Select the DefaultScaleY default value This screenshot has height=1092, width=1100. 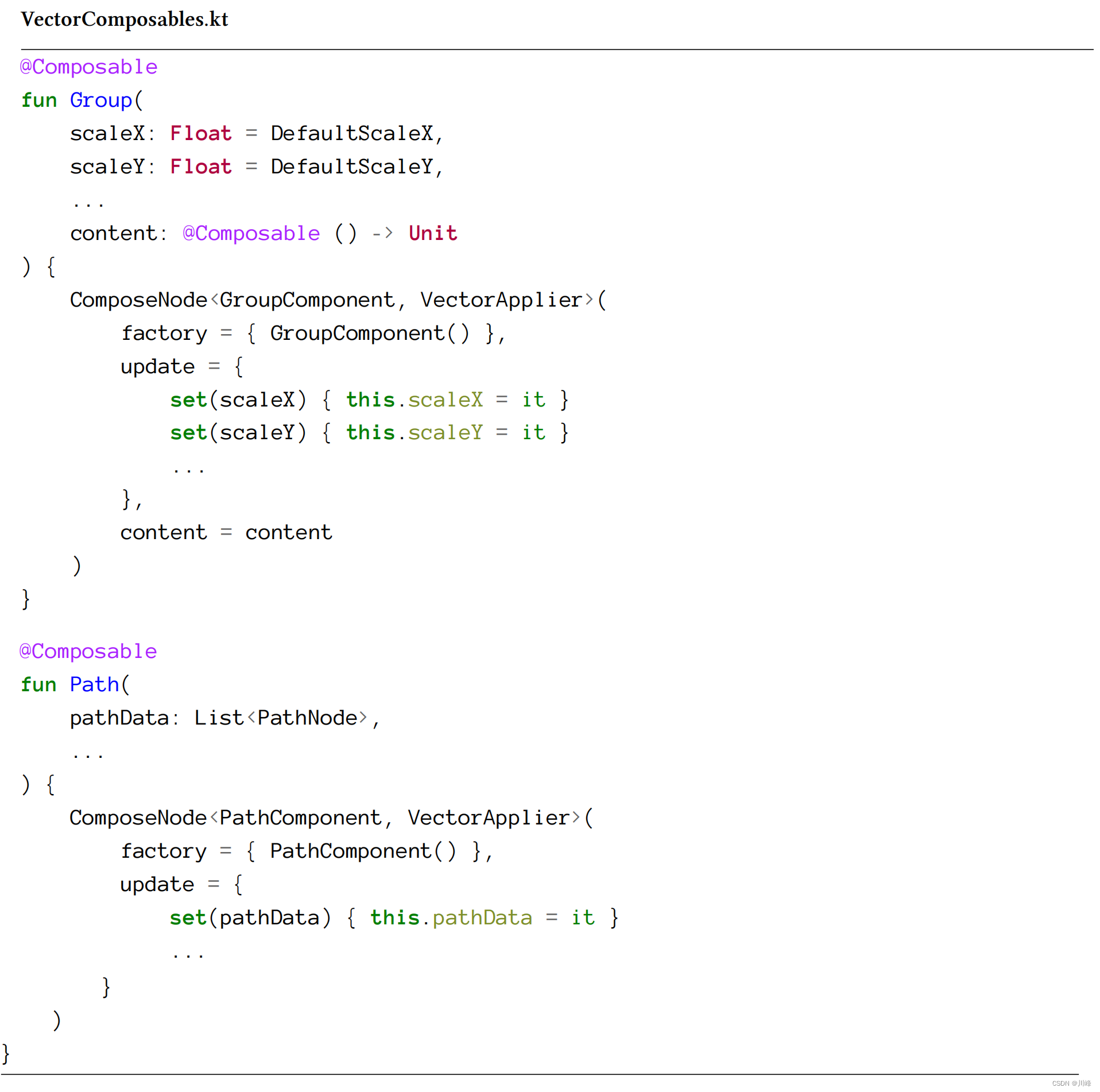pyautogui.click(x=352, y=167)
